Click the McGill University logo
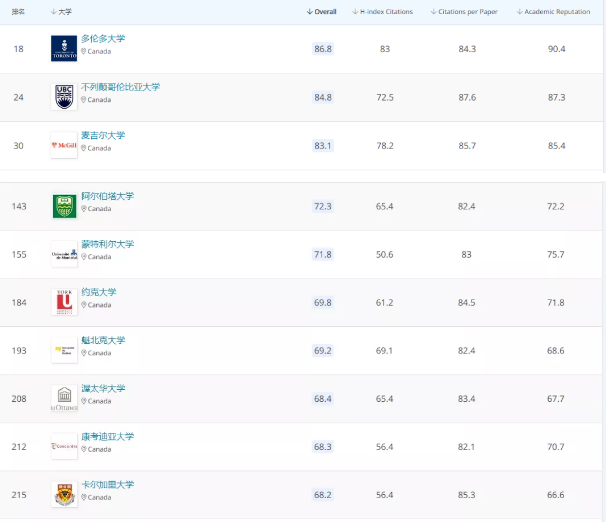The image size is (607, 525). coord(64,146)
